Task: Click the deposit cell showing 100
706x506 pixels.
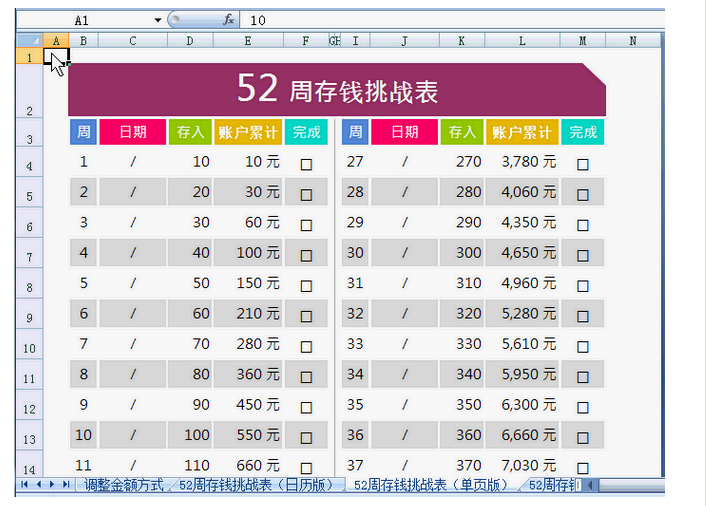Action: (x=190, y=435)
